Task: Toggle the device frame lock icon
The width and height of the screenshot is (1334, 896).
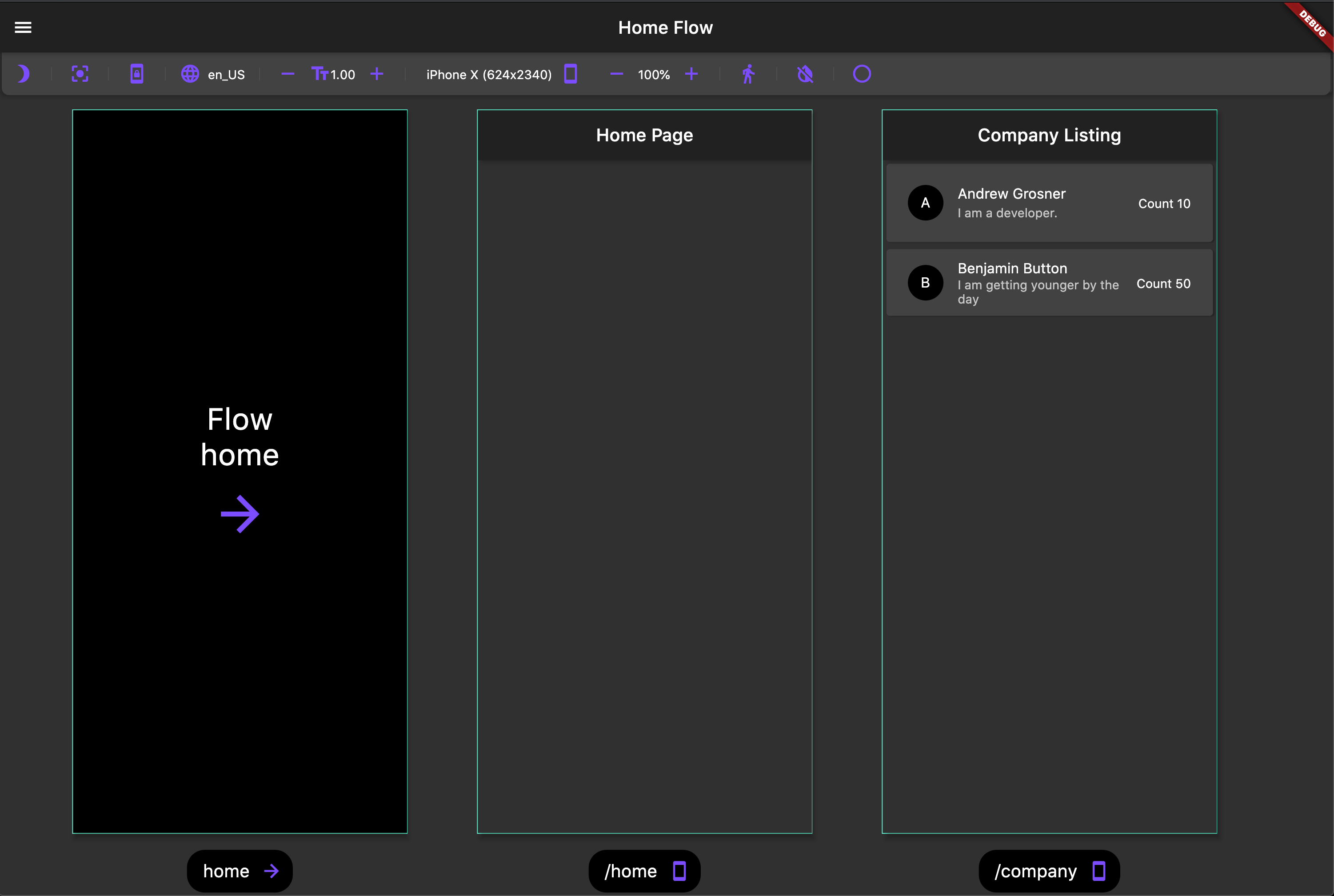Action: pyautogui.click(x=136, y=74)
